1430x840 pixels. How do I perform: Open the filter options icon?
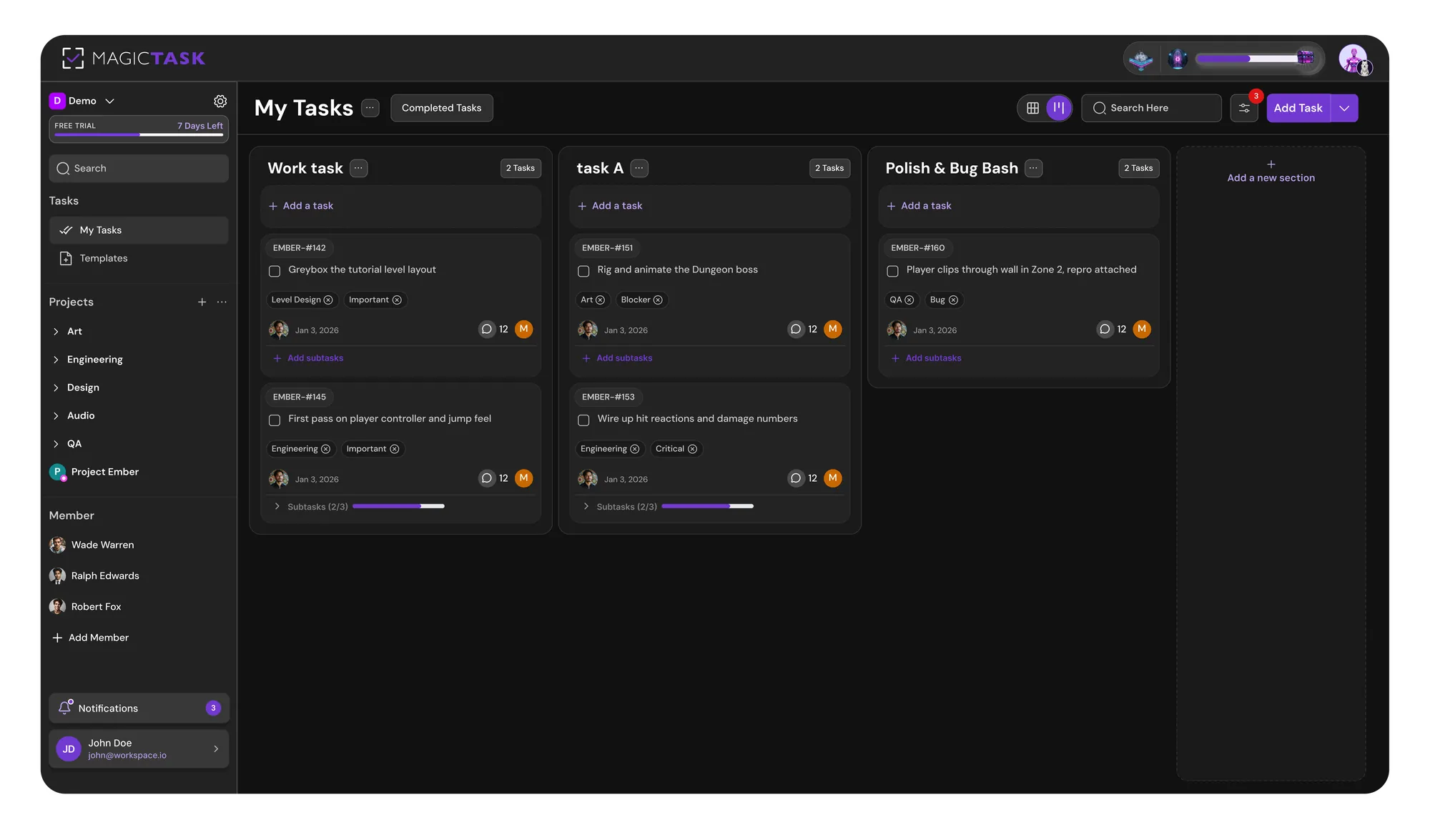click(x=1244, y=108)
